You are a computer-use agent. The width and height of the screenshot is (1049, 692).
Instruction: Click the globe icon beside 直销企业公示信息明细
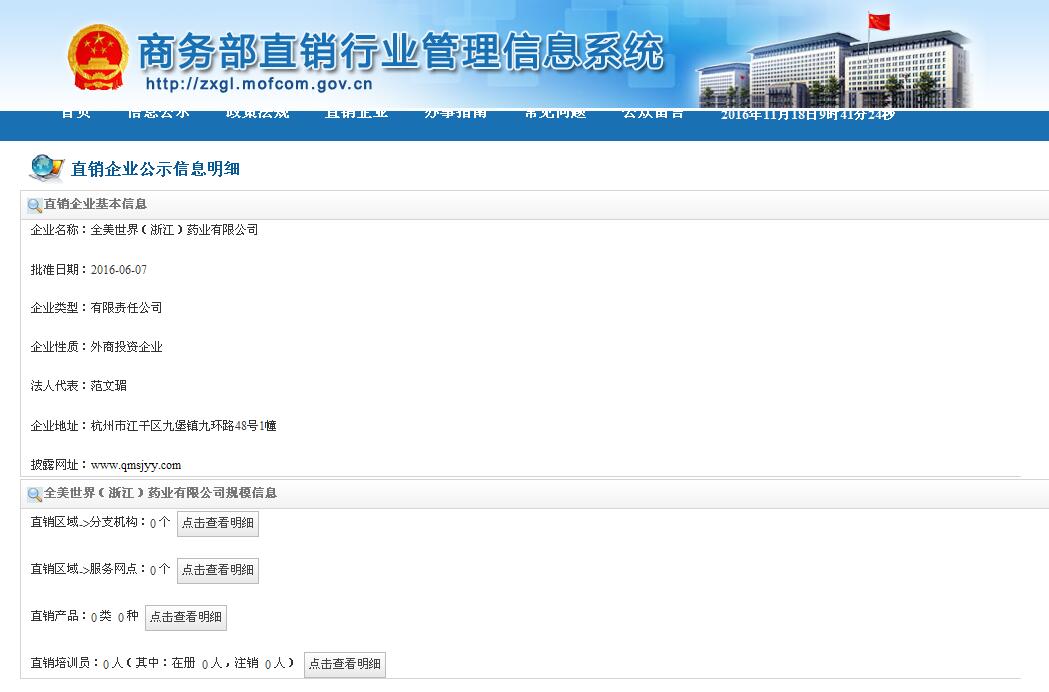point(46,167)
